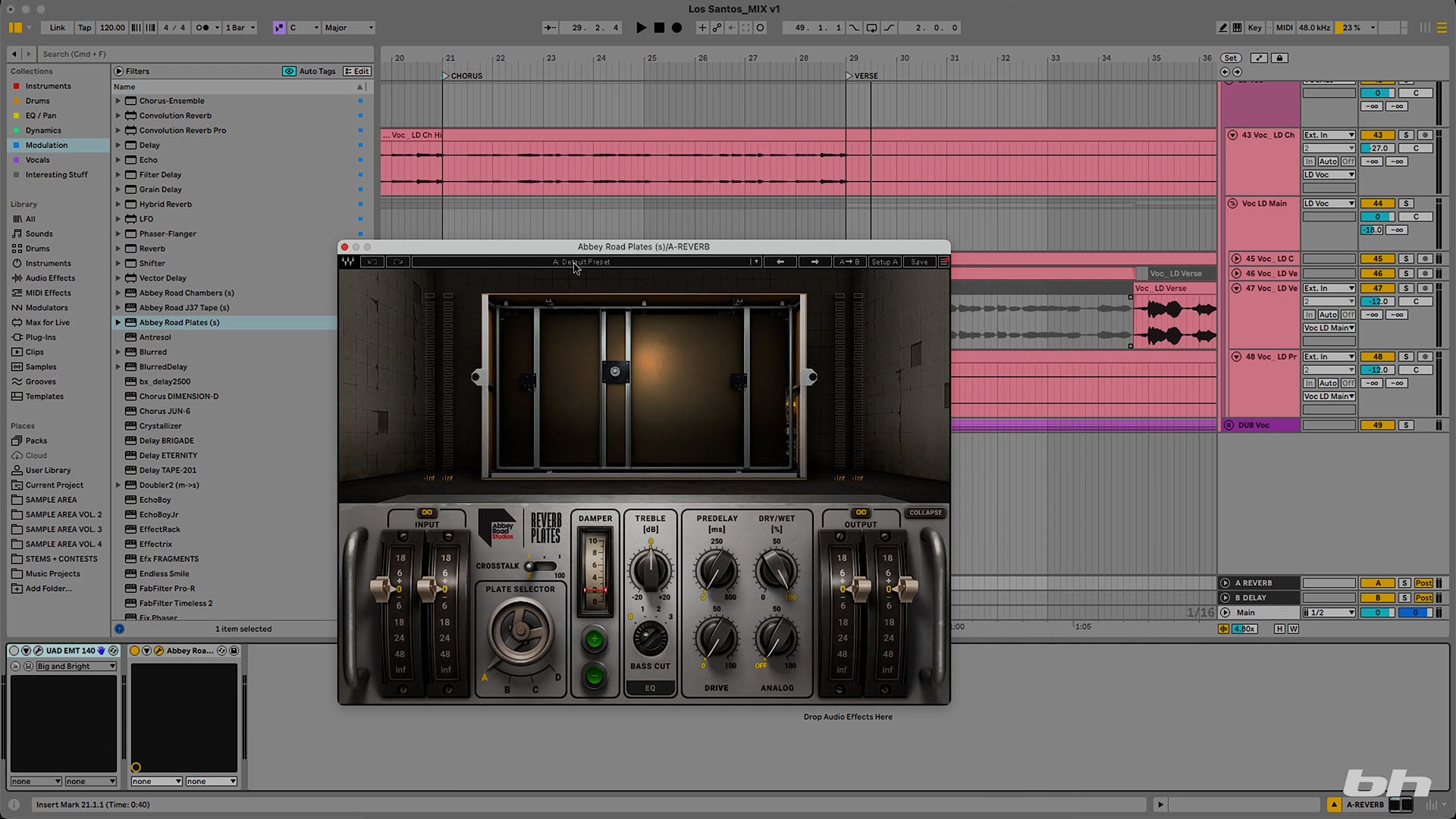Select Vocals collection in browser
This screenshot has height=819, width=1456.
click(37, 160)
